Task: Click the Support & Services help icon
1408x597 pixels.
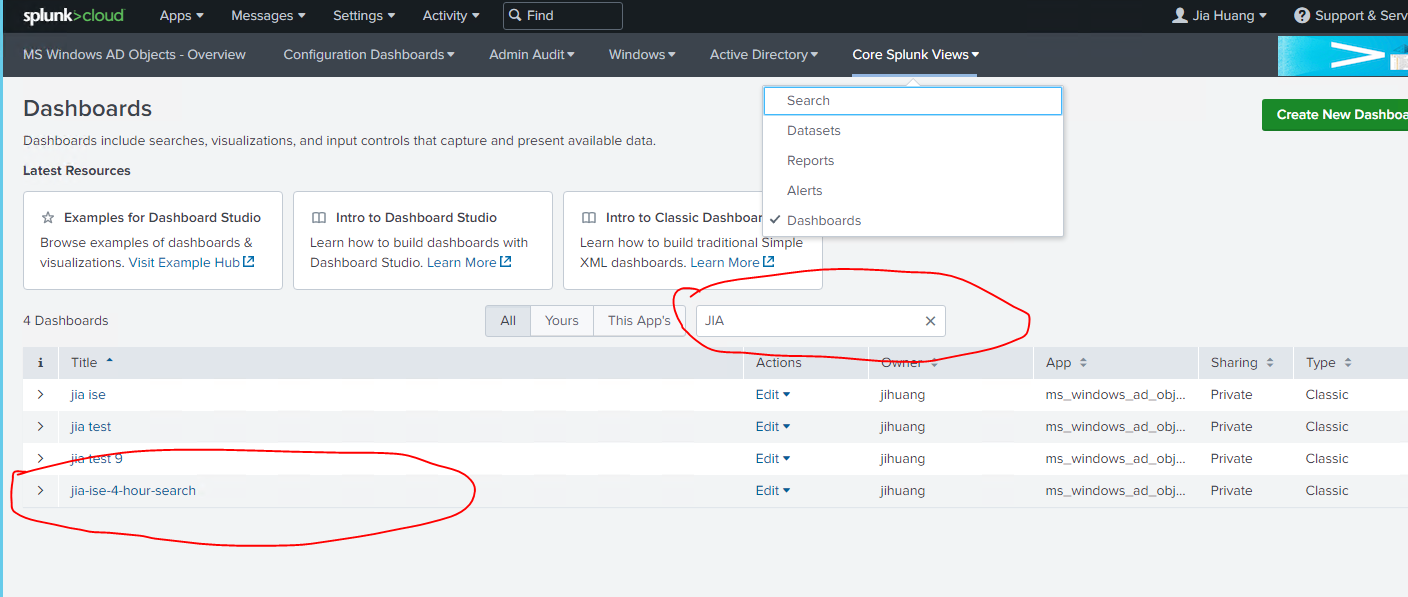Action: [x=1301, y=15]
